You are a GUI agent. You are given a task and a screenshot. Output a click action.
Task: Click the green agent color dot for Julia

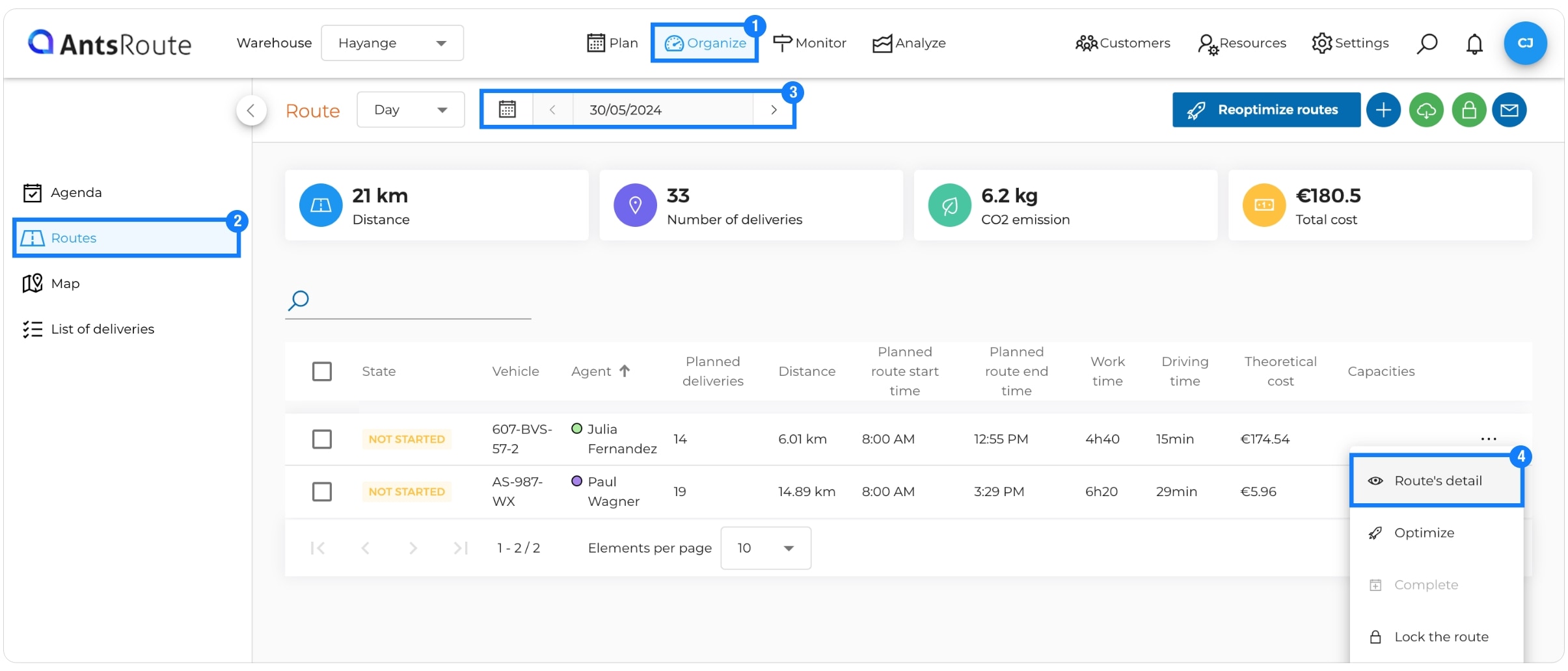click(x=576, y=428)
